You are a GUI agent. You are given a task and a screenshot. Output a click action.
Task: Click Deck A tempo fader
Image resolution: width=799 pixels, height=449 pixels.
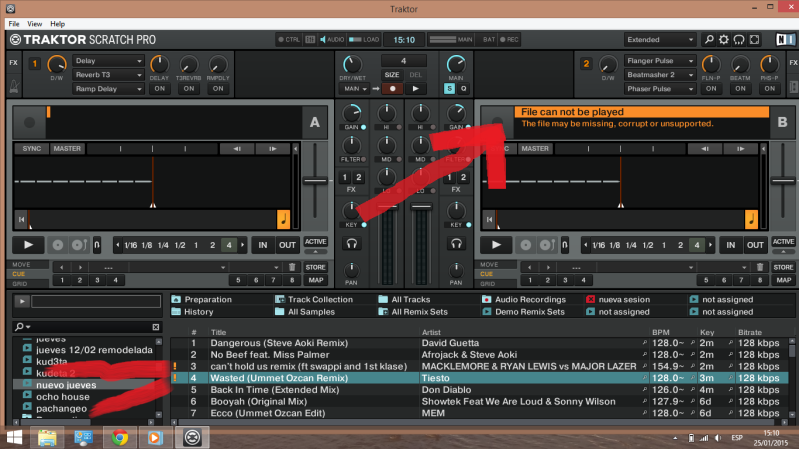pos(315,180)
